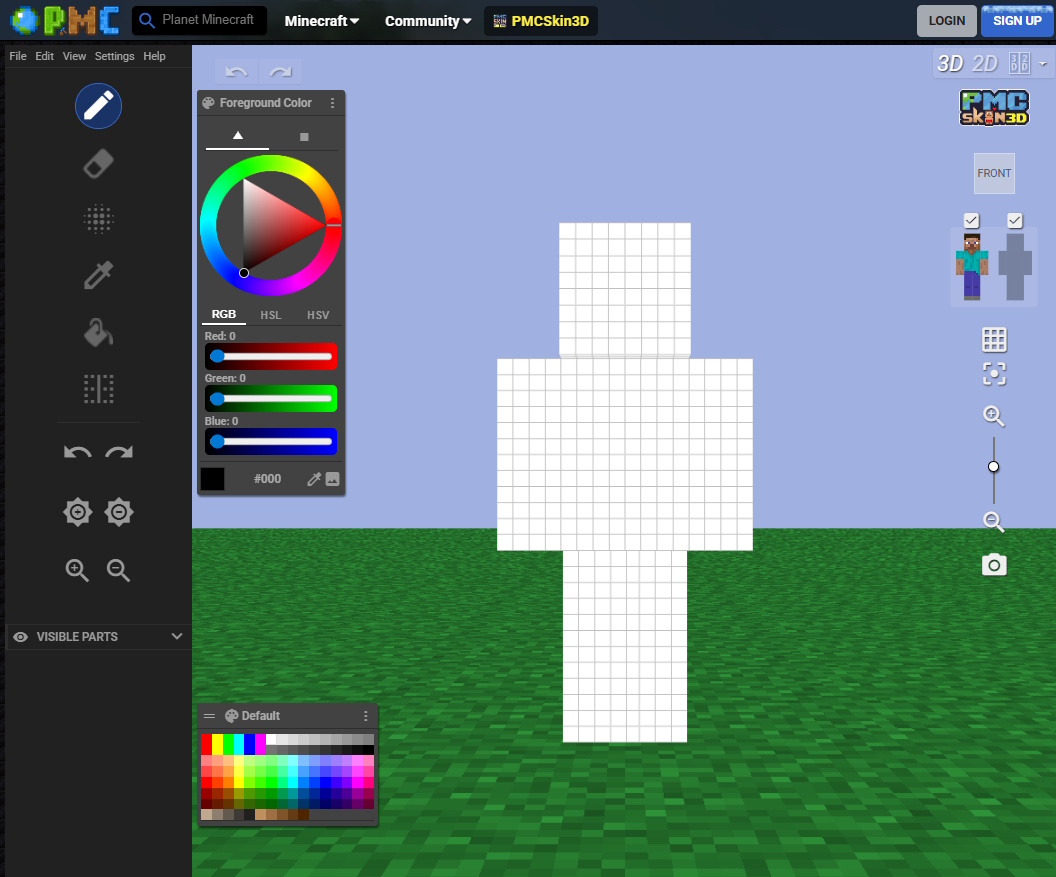This screenshot has width=1056, height=877.
Task: Select the Mirror drawing tool
Action: point(98,389)
